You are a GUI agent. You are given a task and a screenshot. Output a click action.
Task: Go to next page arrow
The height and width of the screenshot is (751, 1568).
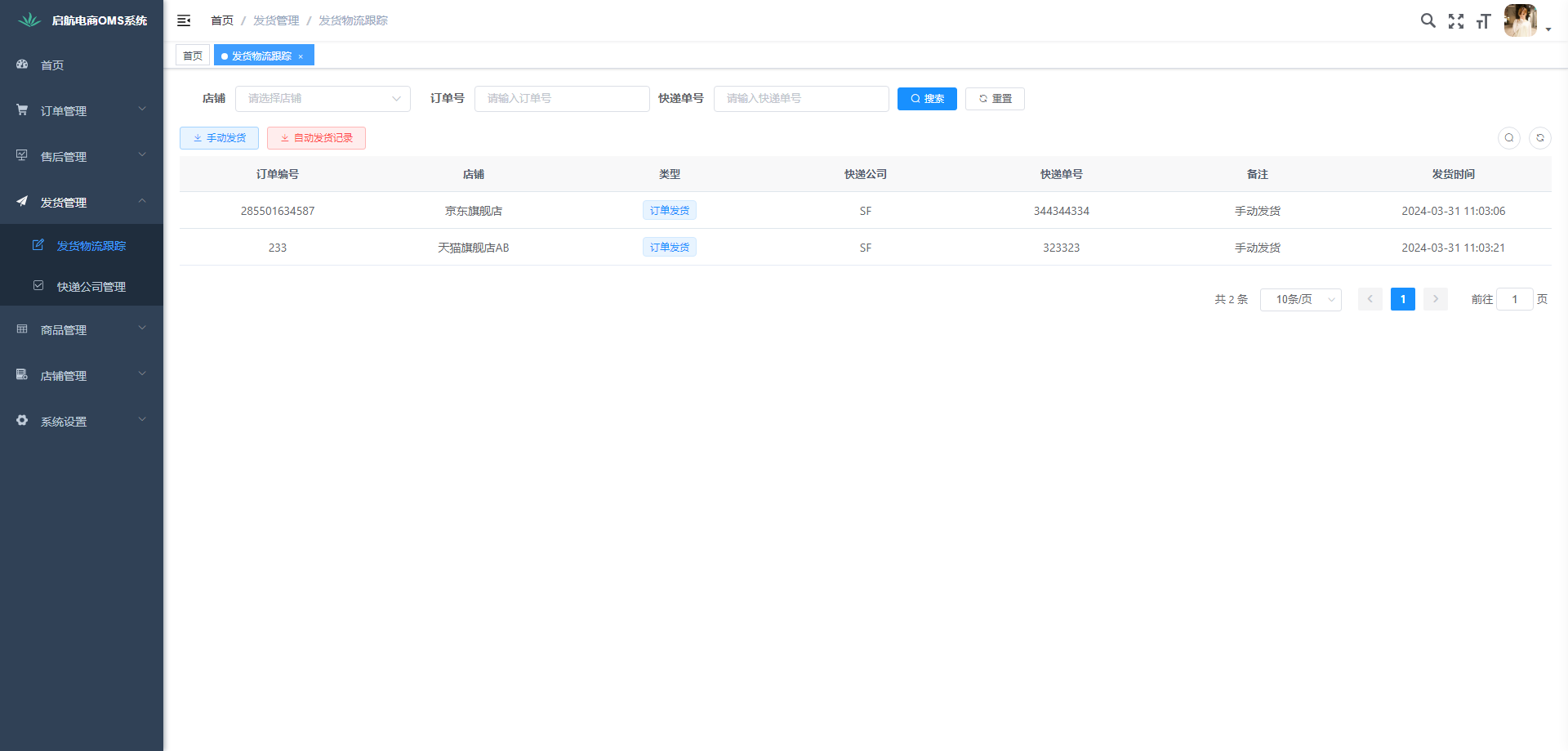tap(1435, 299)
